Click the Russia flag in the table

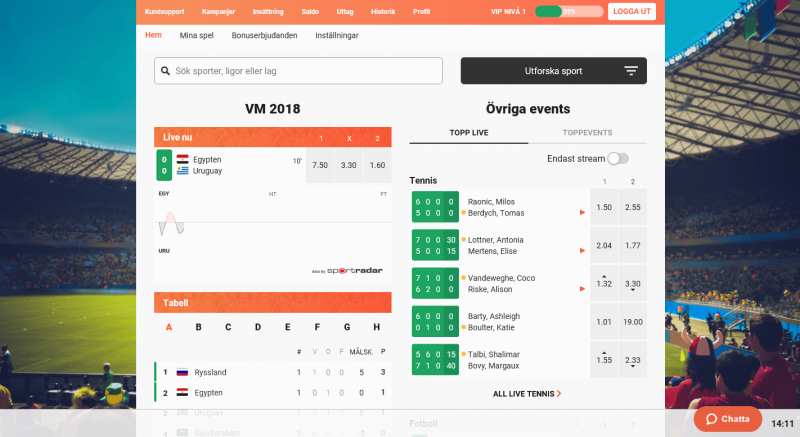182,372
